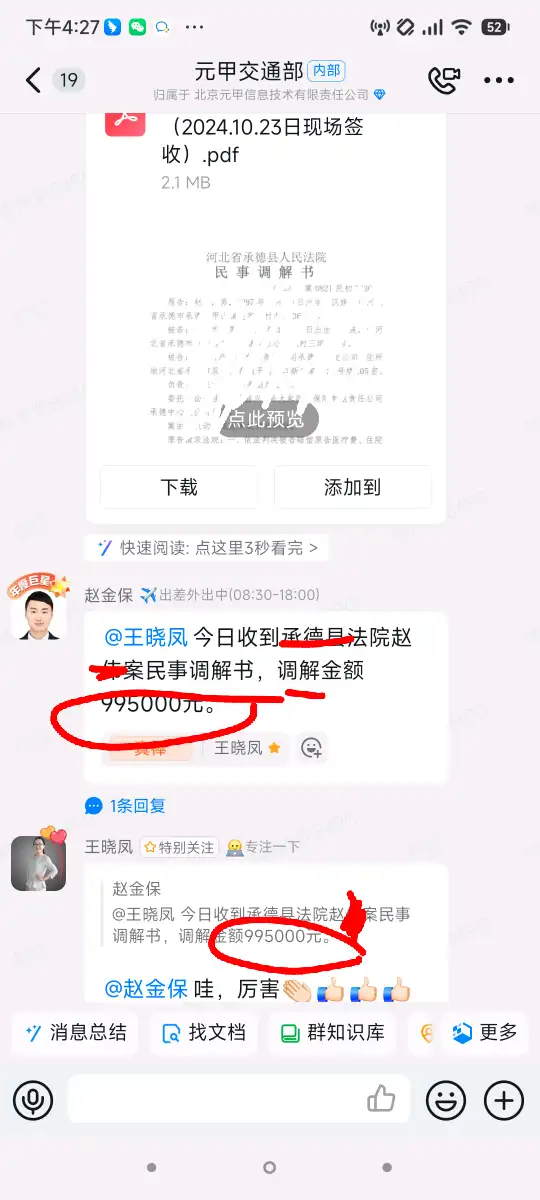
Task: Send a thumbs-up from the input box
Action: tap(381, 1100)
